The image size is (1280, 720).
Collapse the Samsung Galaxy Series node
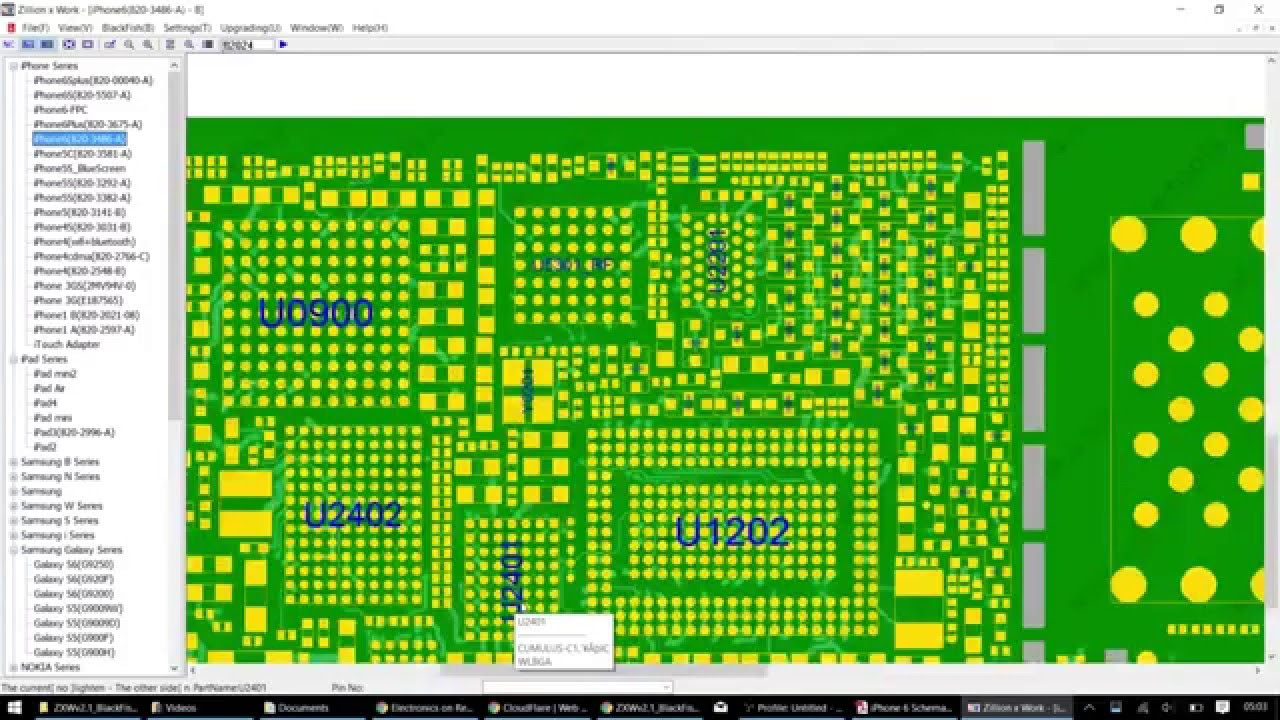[x=13, y=550]
